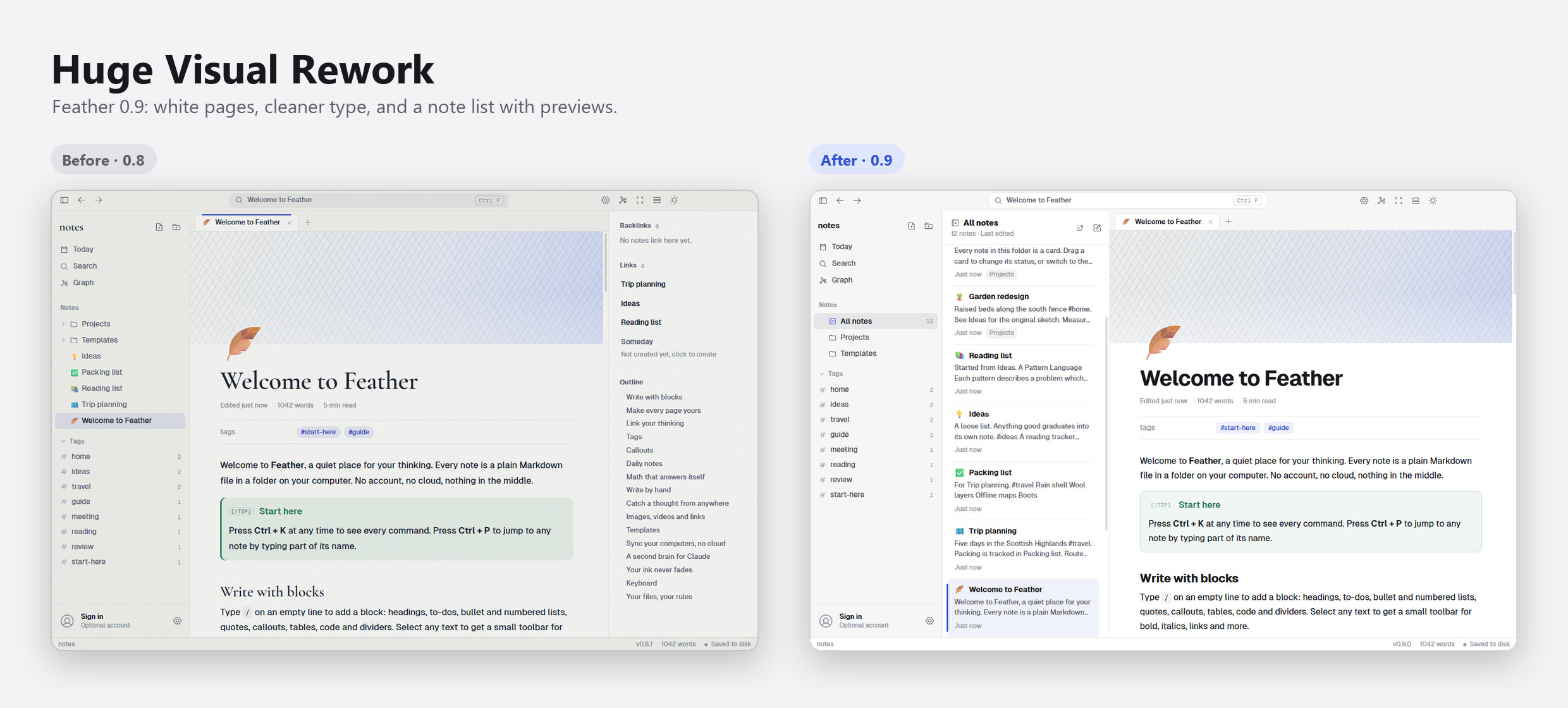Click new folder icon in After window sidebar
Viewport: 1568px width, 708px height.
(x=928, y=226)
